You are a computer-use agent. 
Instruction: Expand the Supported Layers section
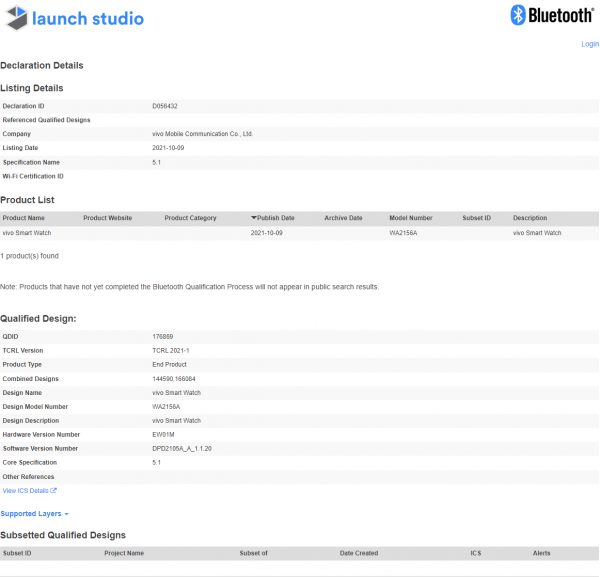click(34, 514)
